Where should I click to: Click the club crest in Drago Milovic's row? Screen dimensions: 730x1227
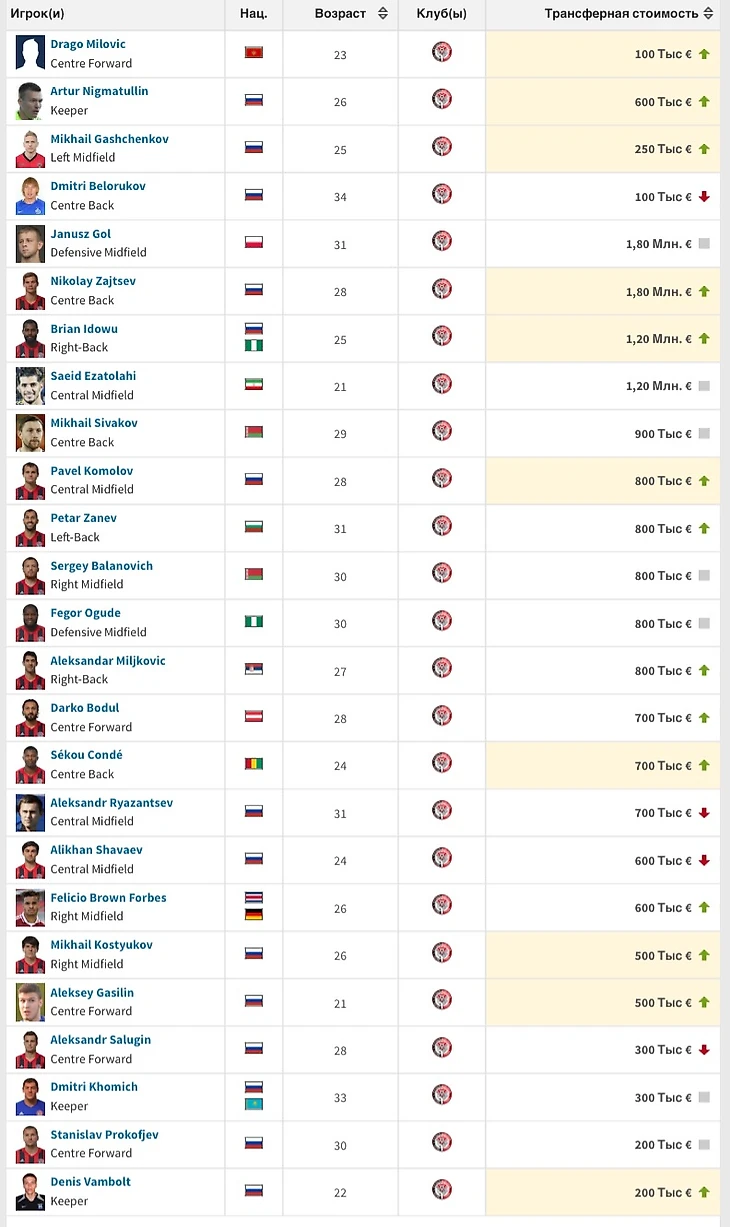point(442,52)
